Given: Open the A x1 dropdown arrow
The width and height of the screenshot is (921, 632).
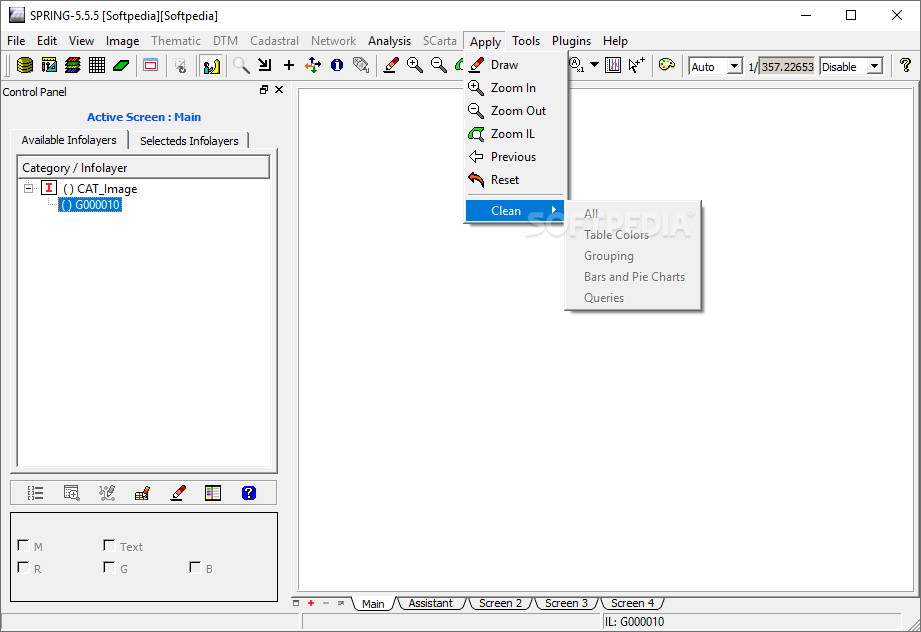Looking at the screenshot, I should (594, 65).
